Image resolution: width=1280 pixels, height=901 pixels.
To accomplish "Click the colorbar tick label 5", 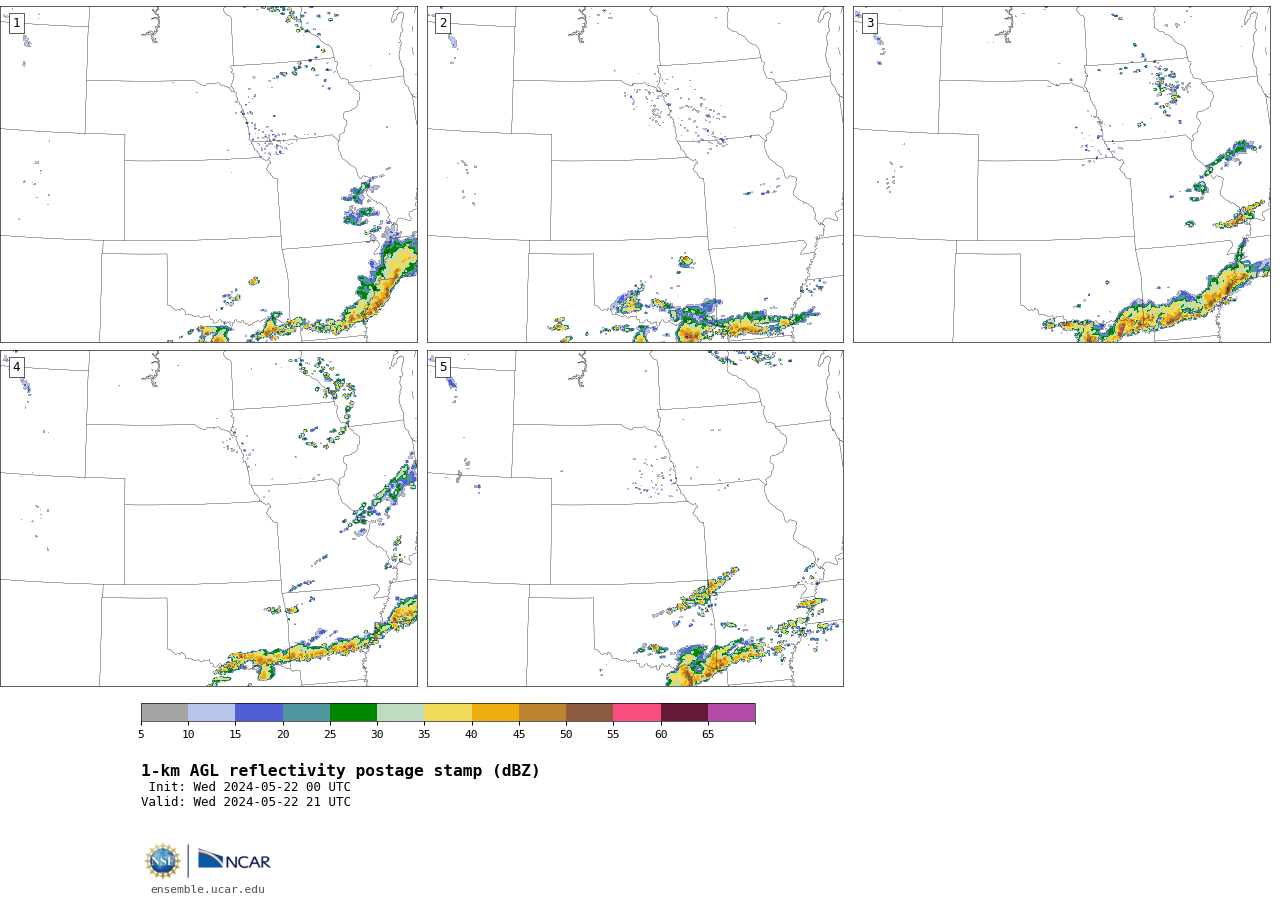I will coord(141,734).
